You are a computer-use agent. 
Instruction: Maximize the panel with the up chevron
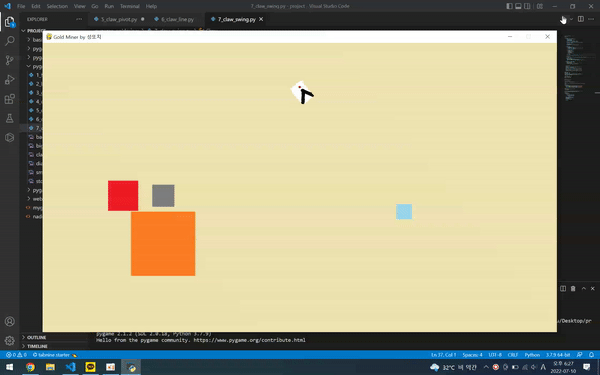tap(584, 289)
